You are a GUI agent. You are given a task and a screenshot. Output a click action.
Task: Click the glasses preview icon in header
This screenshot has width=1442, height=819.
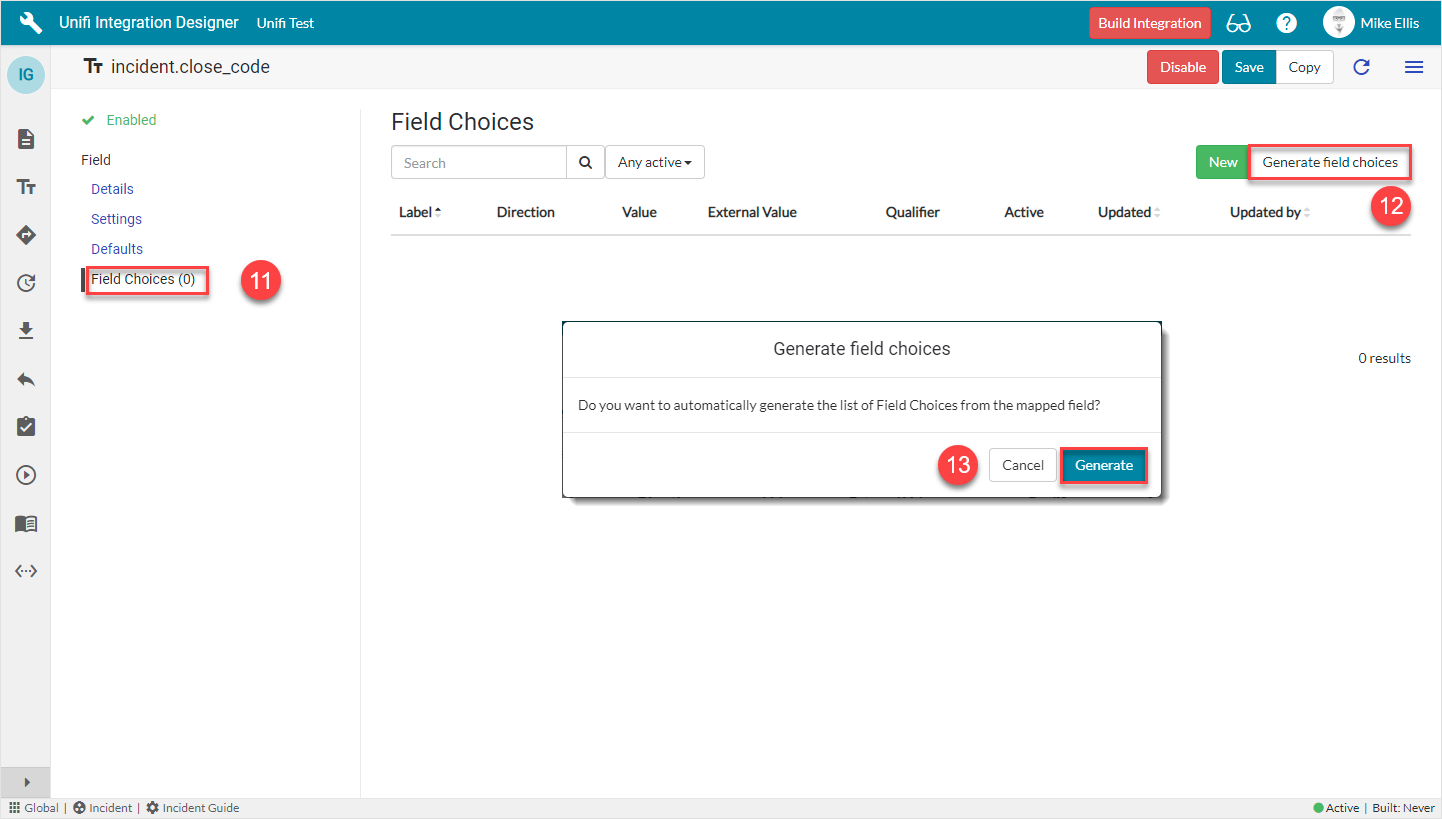coord(1238,23)
